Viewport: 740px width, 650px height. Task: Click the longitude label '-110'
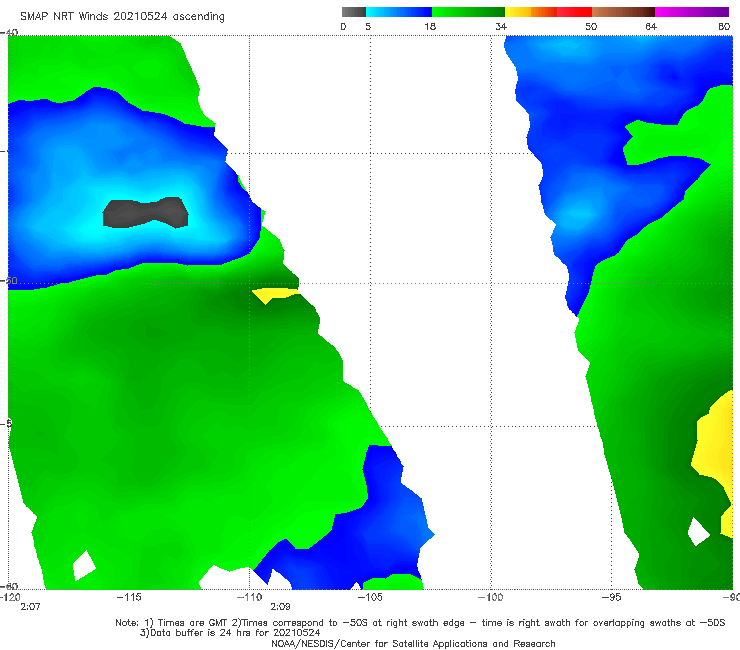tap(249, 597)
